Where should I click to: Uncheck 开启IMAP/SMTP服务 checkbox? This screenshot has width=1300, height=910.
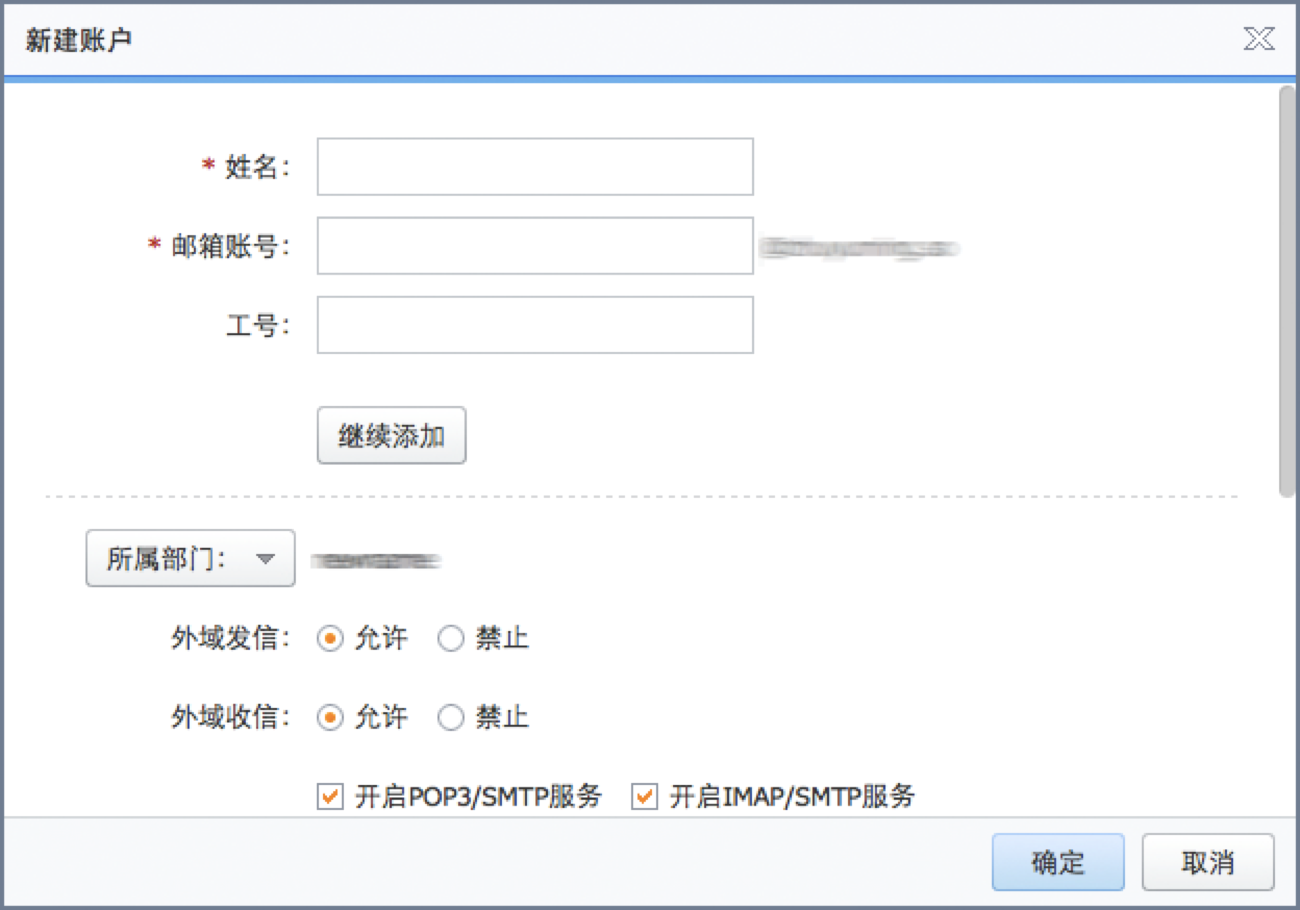coord(643,797)
